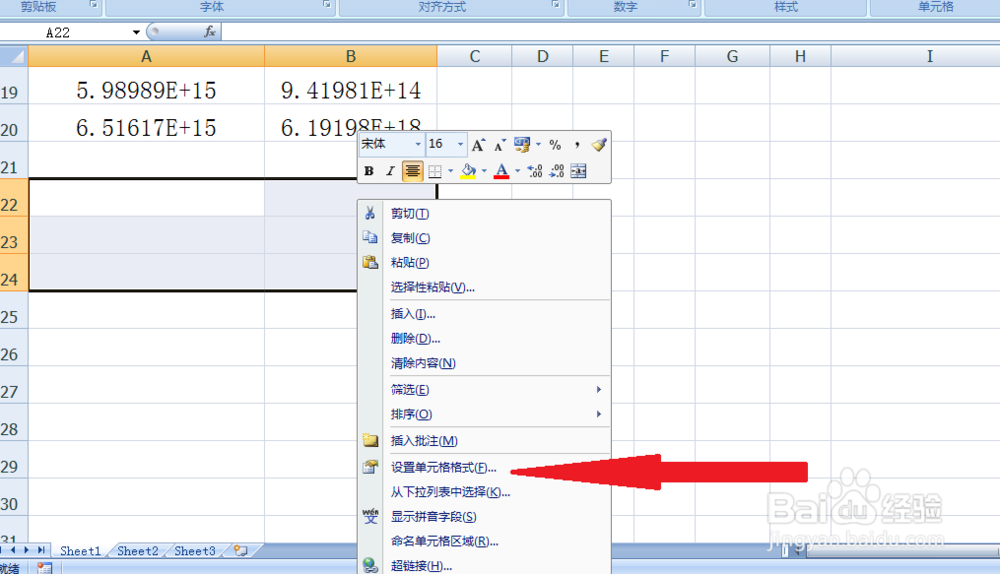Screen dimensions: 1000x574
Task: Go to last sheet navigation arrow
Action: (x=41, y=550)
